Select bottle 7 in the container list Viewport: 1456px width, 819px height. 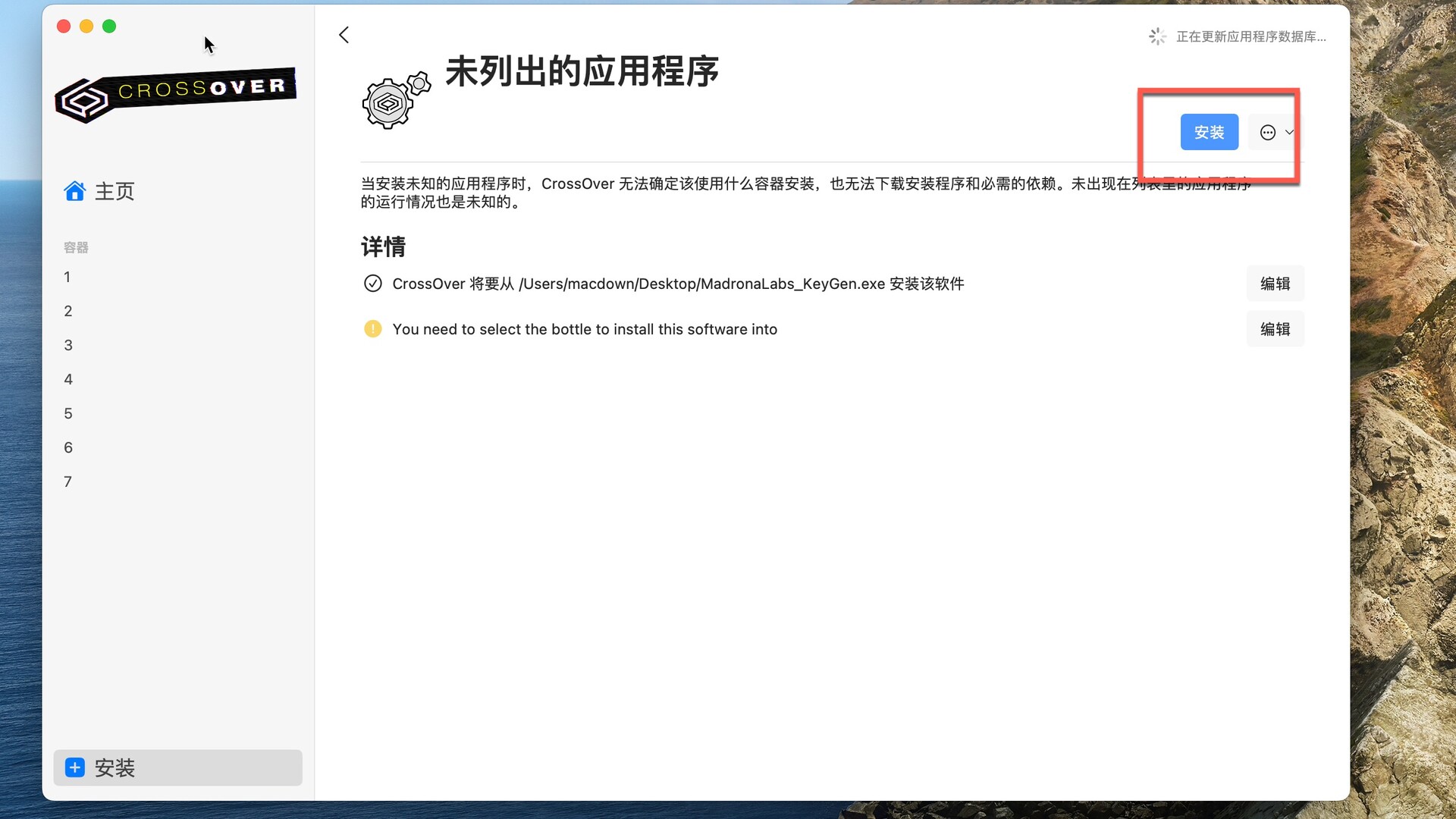[x=67, y=482]
